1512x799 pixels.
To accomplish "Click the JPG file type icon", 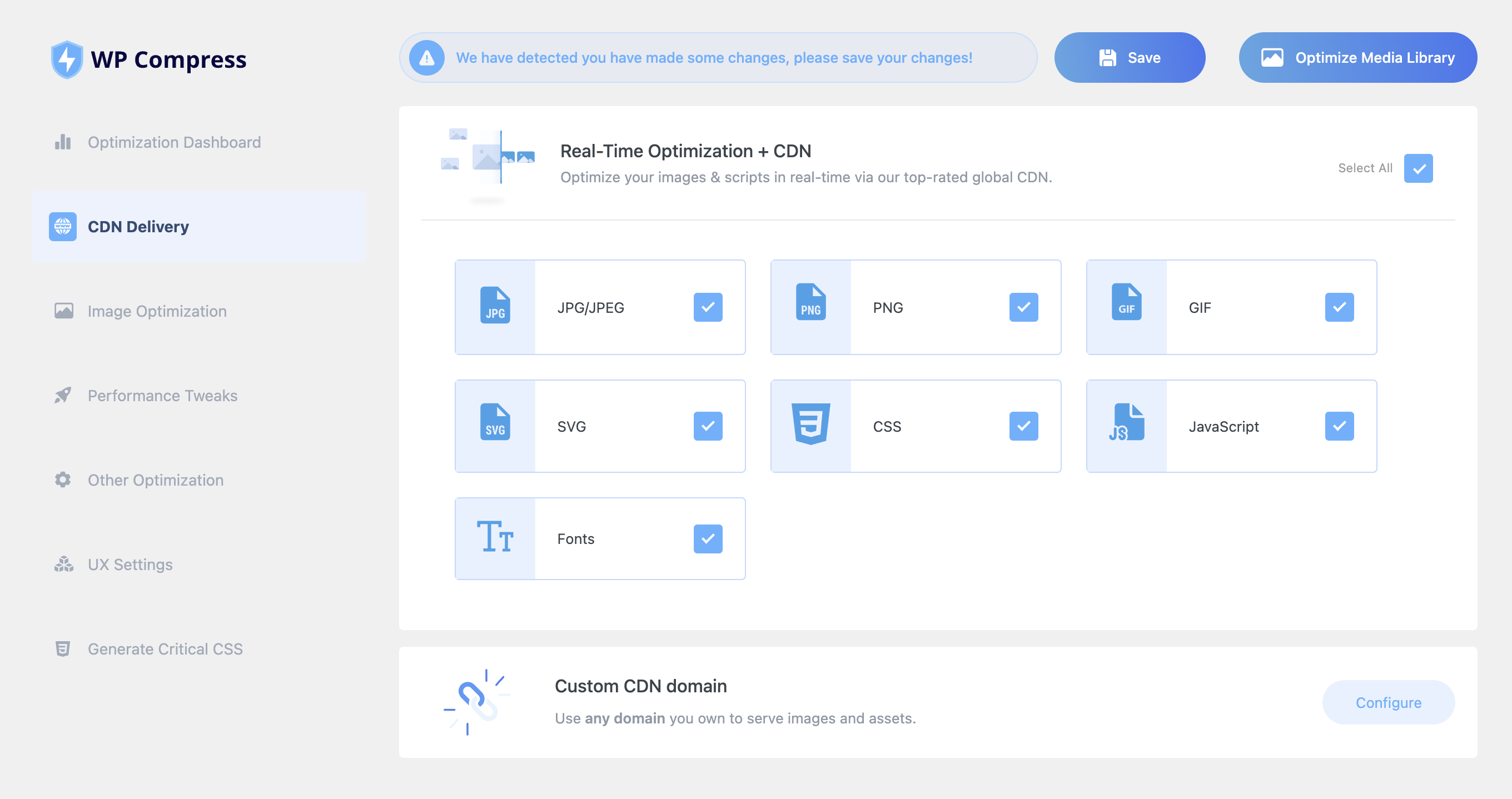I will pyautogui.click(x=495, y=305).
